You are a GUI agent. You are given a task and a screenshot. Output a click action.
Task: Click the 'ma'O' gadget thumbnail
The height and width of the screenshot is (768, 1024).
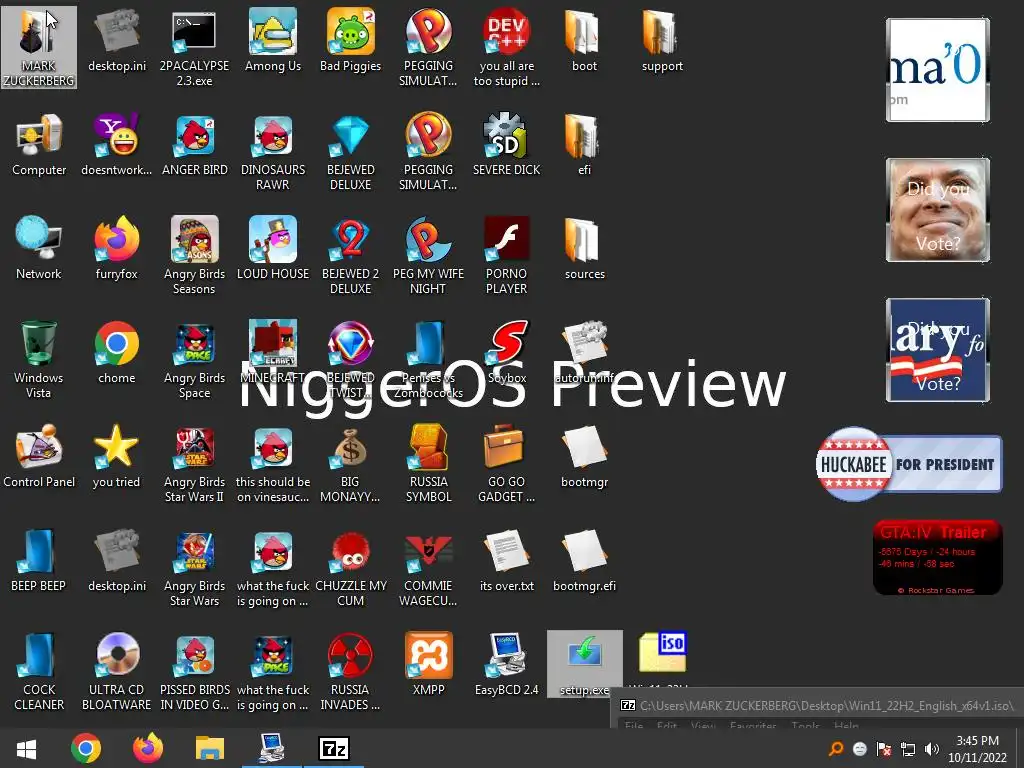point(938,70)
